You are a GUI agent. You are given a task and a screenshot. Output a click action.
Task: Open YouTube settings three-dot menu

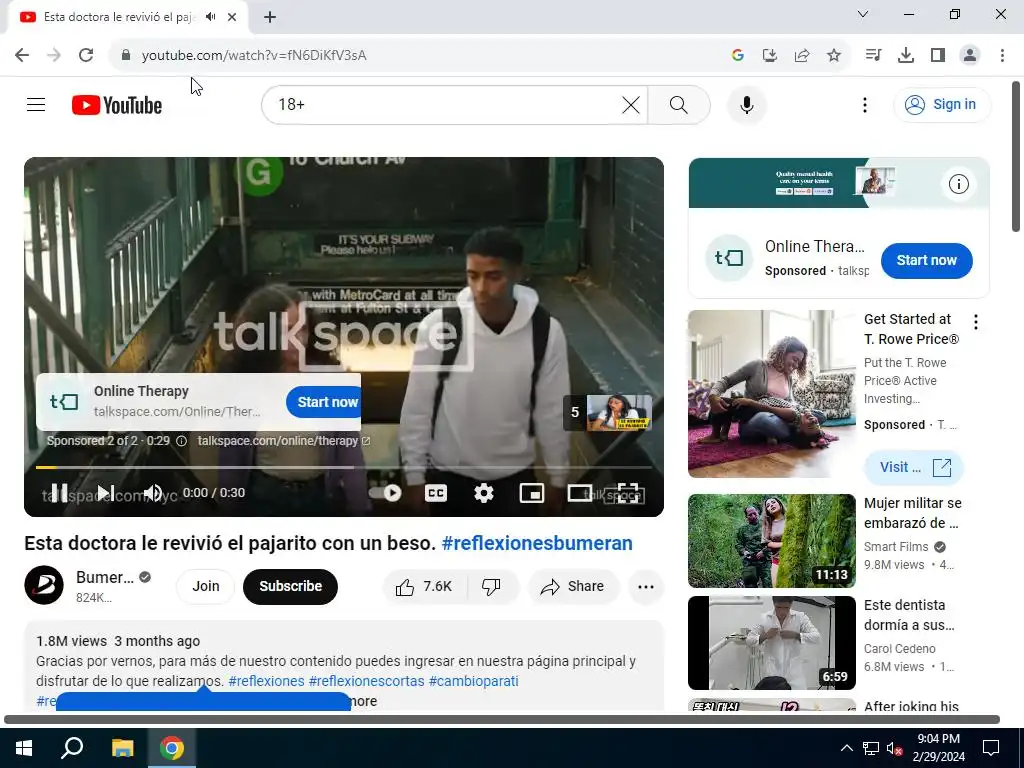865,104
